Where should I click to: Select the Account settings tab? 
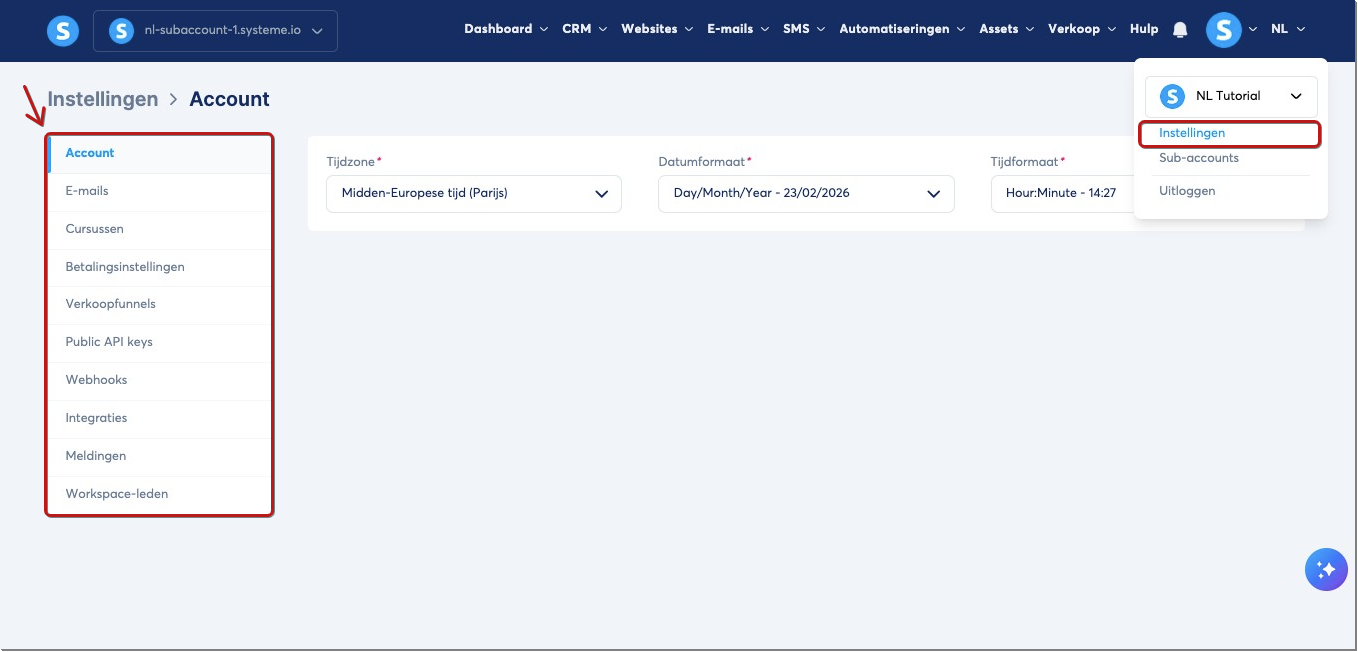(159, 153)
